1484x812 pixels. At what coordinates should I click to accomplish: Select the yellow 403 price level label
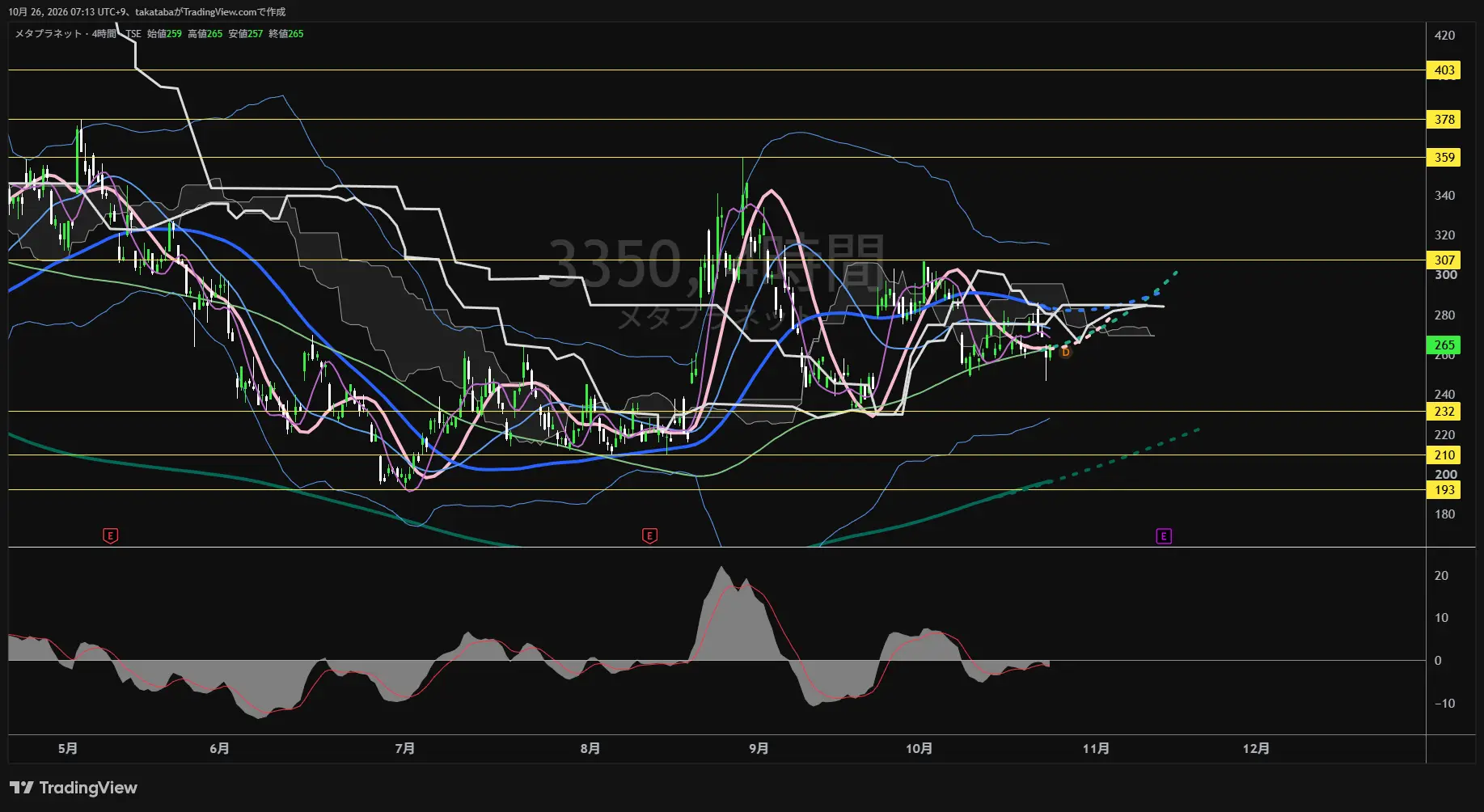(x=1444, y=70)
